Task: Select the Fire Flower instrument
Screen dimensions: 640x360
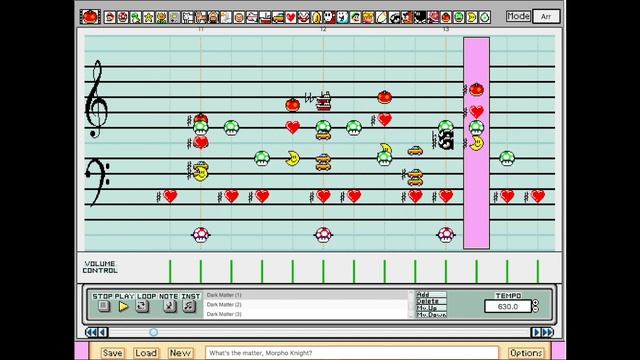Action: pos(161,17)
